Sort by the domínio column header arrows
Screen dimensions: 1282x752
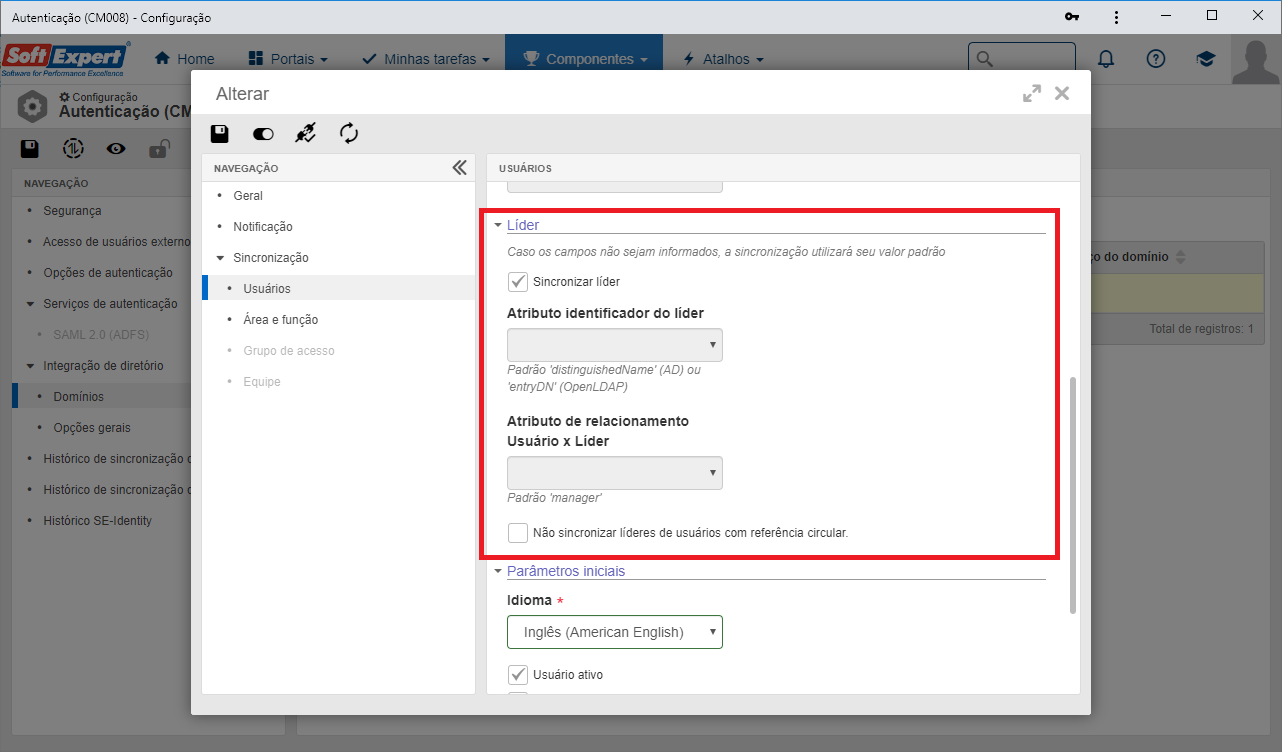click(1180, 257)
